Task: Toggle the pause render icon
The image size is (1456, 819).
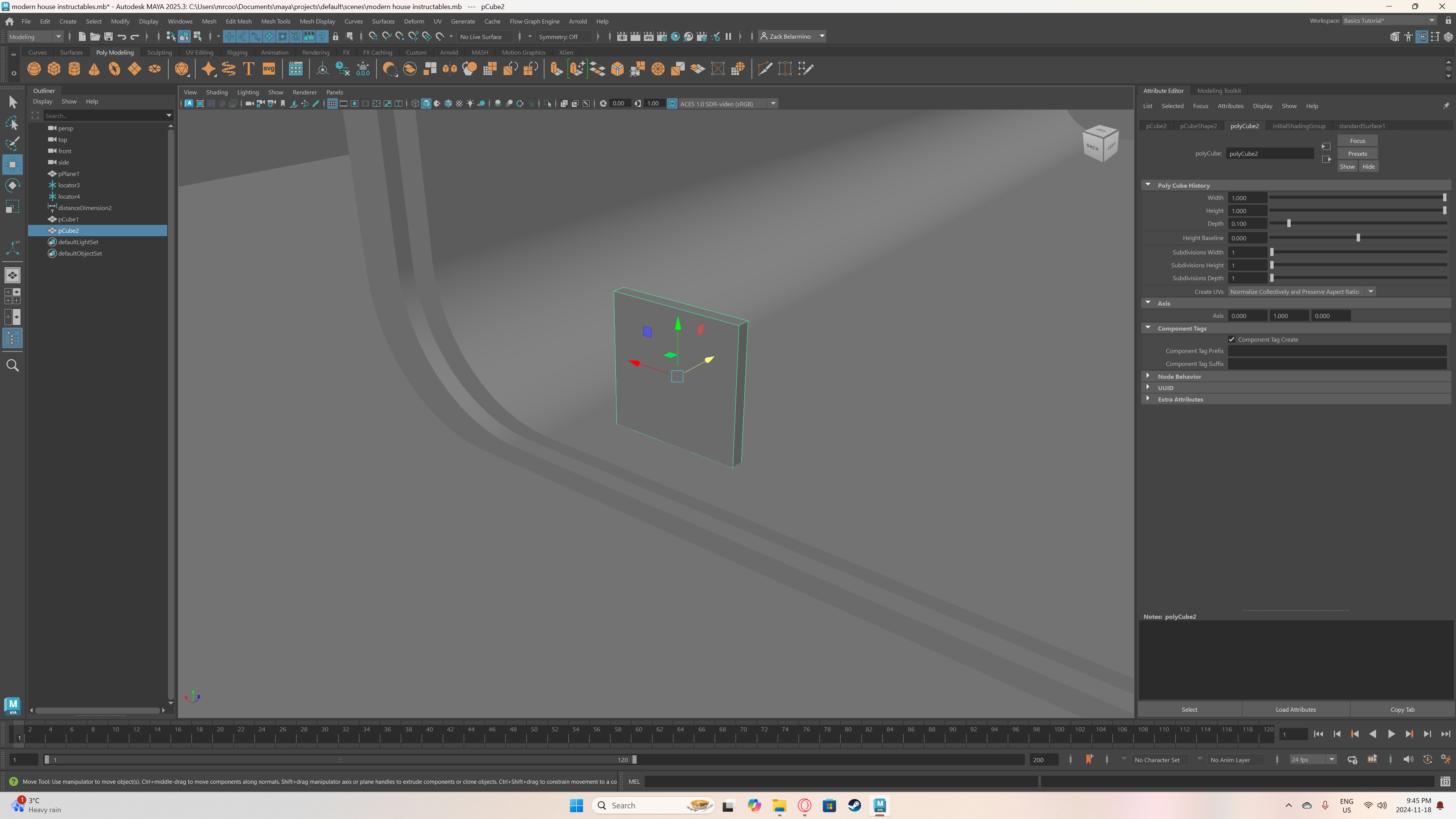Action: click(728, 37)
